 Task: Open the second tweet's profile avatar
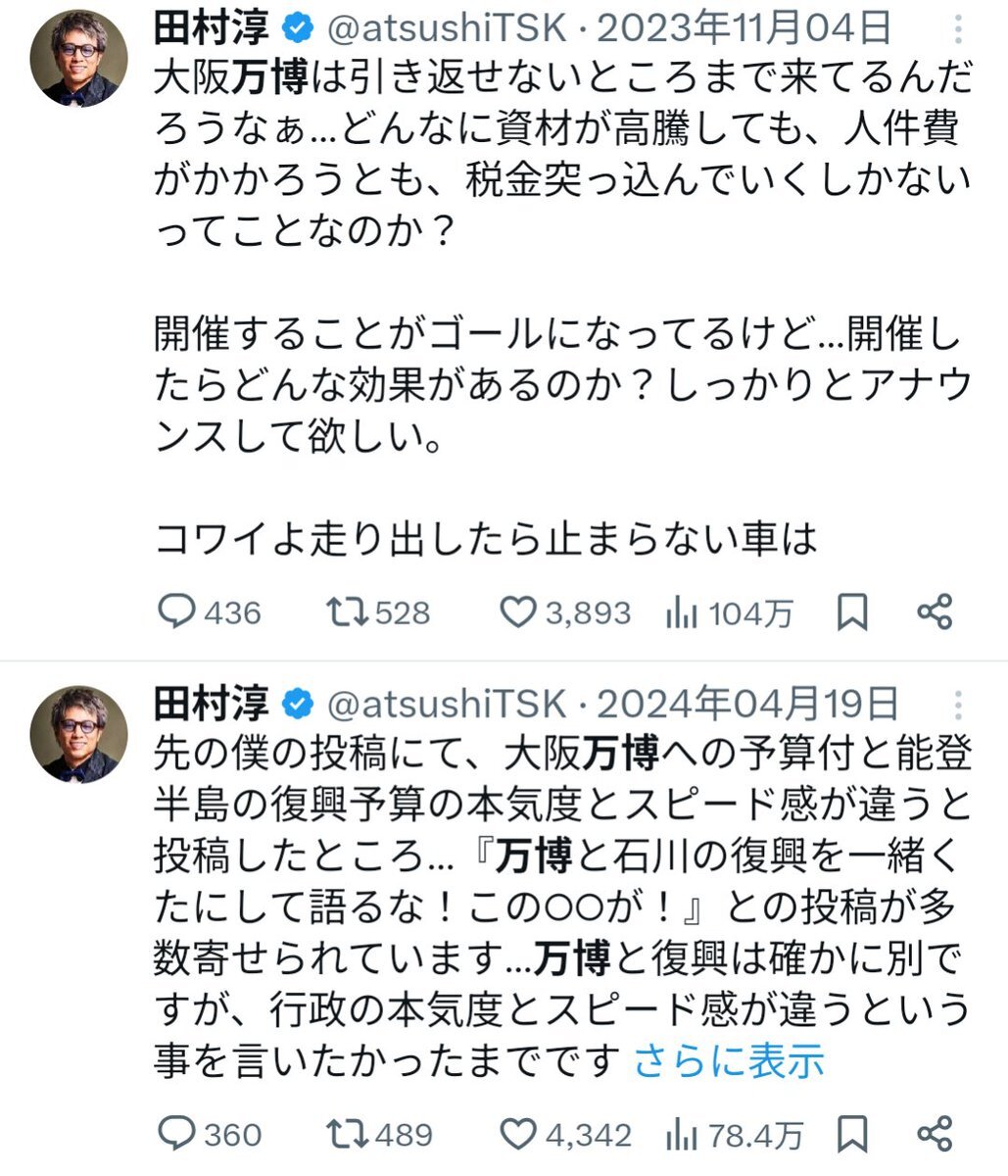pyautogui.click(x=79, y=734)
